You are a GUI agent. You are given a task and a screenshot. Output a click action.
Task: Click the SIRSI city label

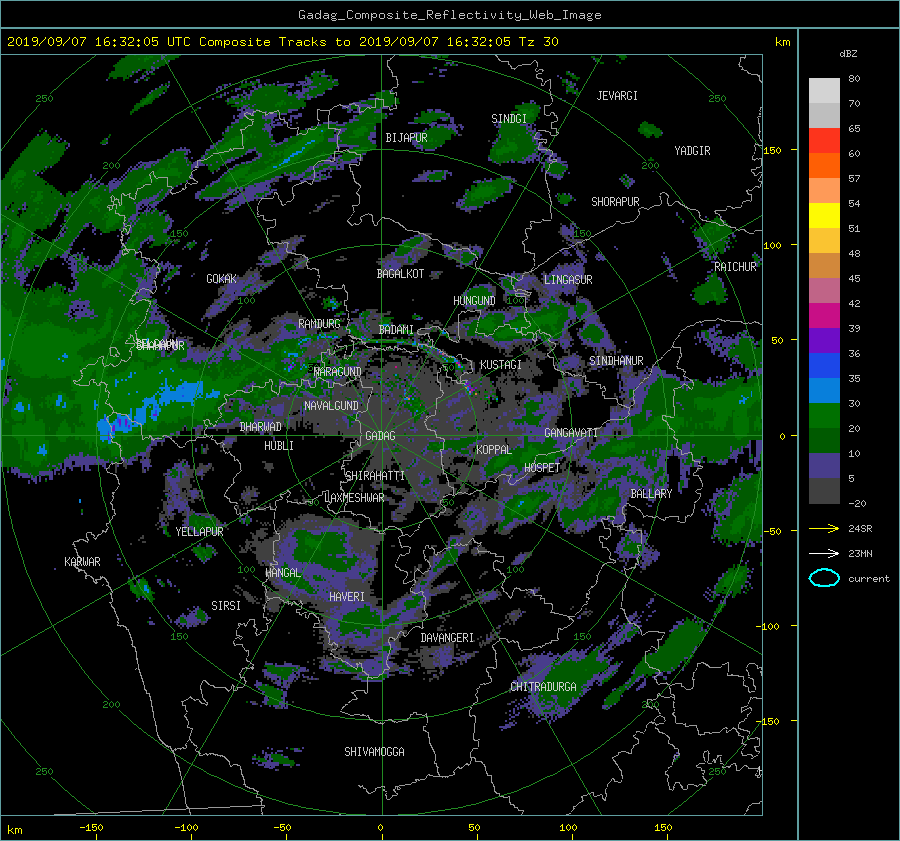point(226,606)
